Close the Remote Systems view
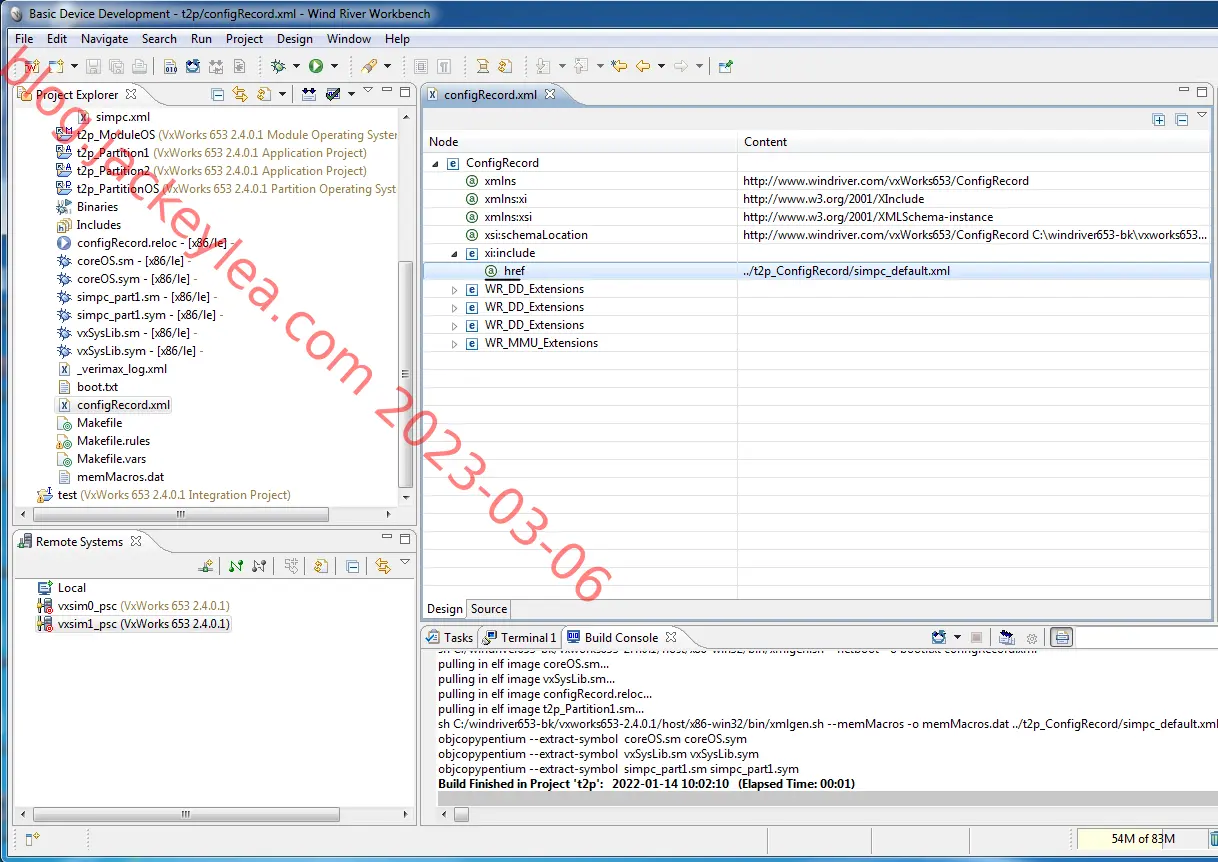The image size is (1218, 862). [136, 541]
